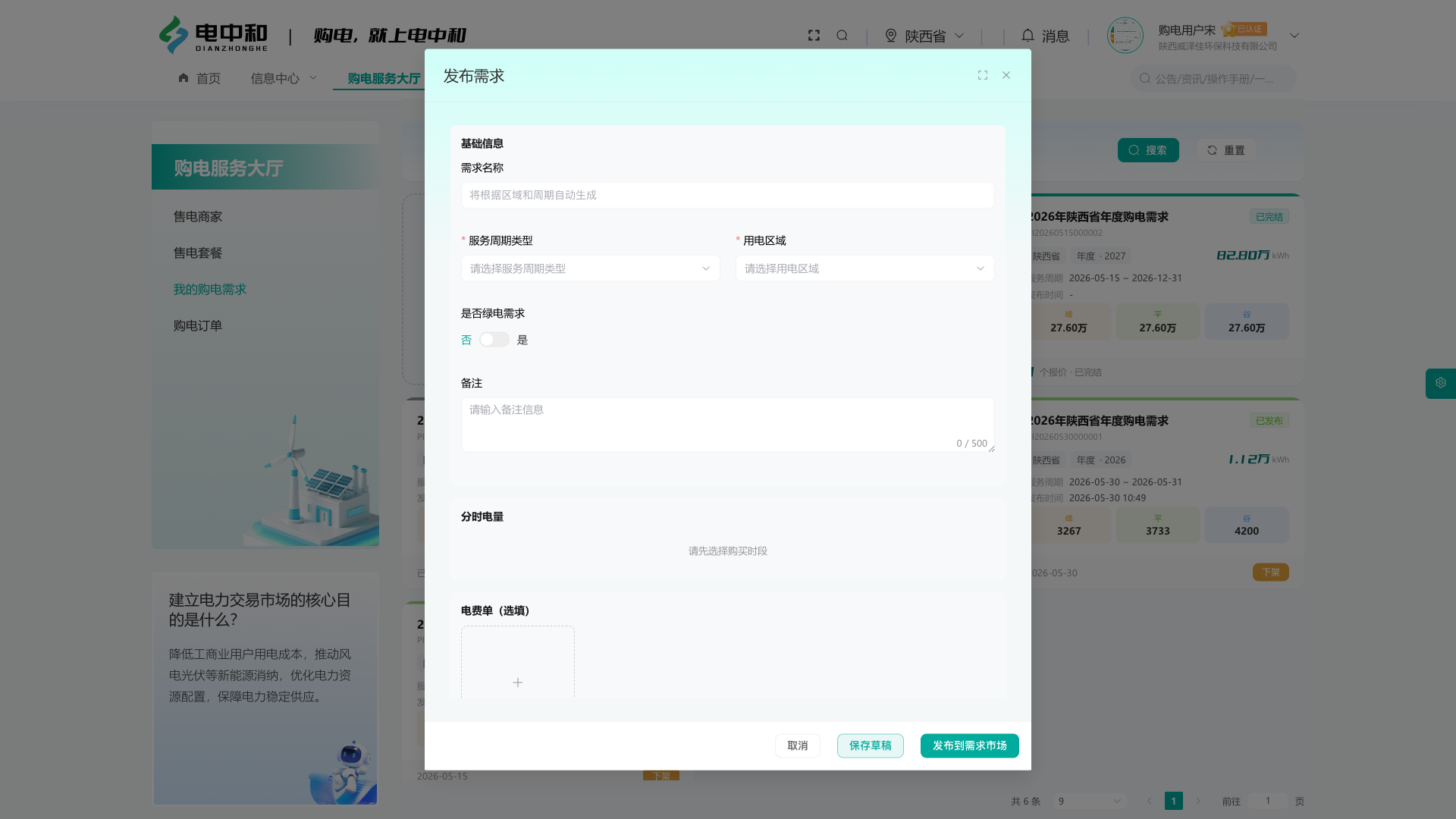Click the home icon next to 首页
The width and height of the screenshot is (1456, 819).
tap(184, 77)
